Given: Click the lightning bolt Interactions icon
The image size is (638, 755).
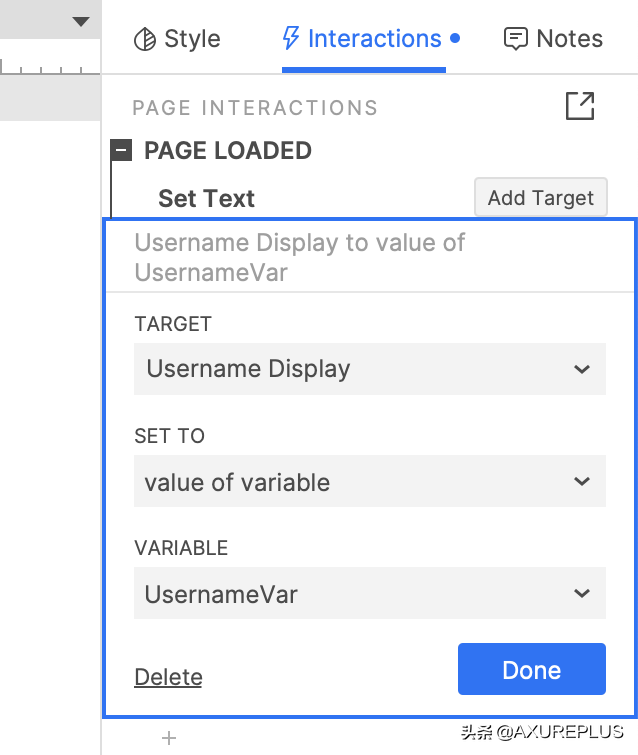Looking at the screenshot, I should coord(291,39).
